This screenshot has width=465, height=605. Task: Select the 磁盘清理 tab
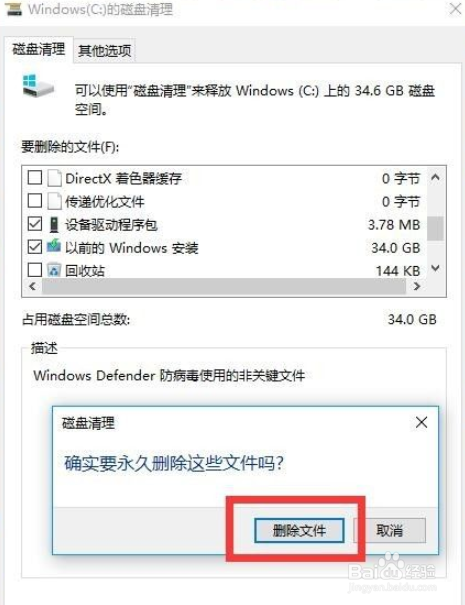click(x=39, y=49)
